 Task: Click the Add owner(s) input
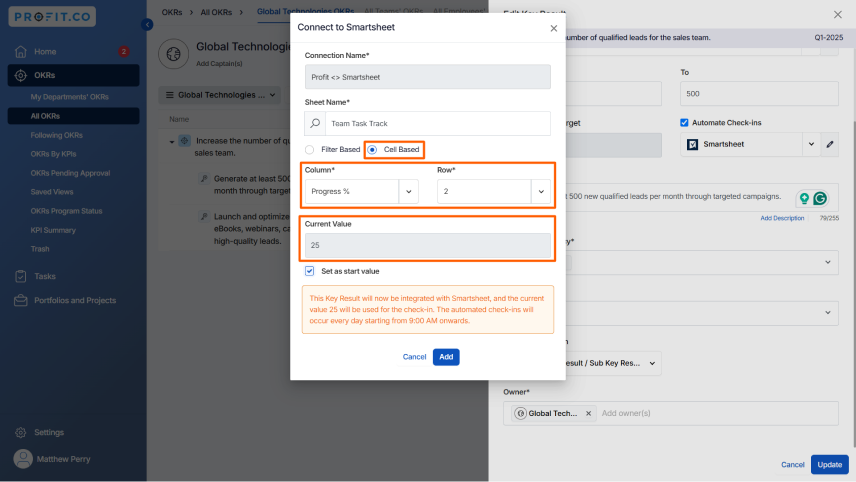point(626,413)
